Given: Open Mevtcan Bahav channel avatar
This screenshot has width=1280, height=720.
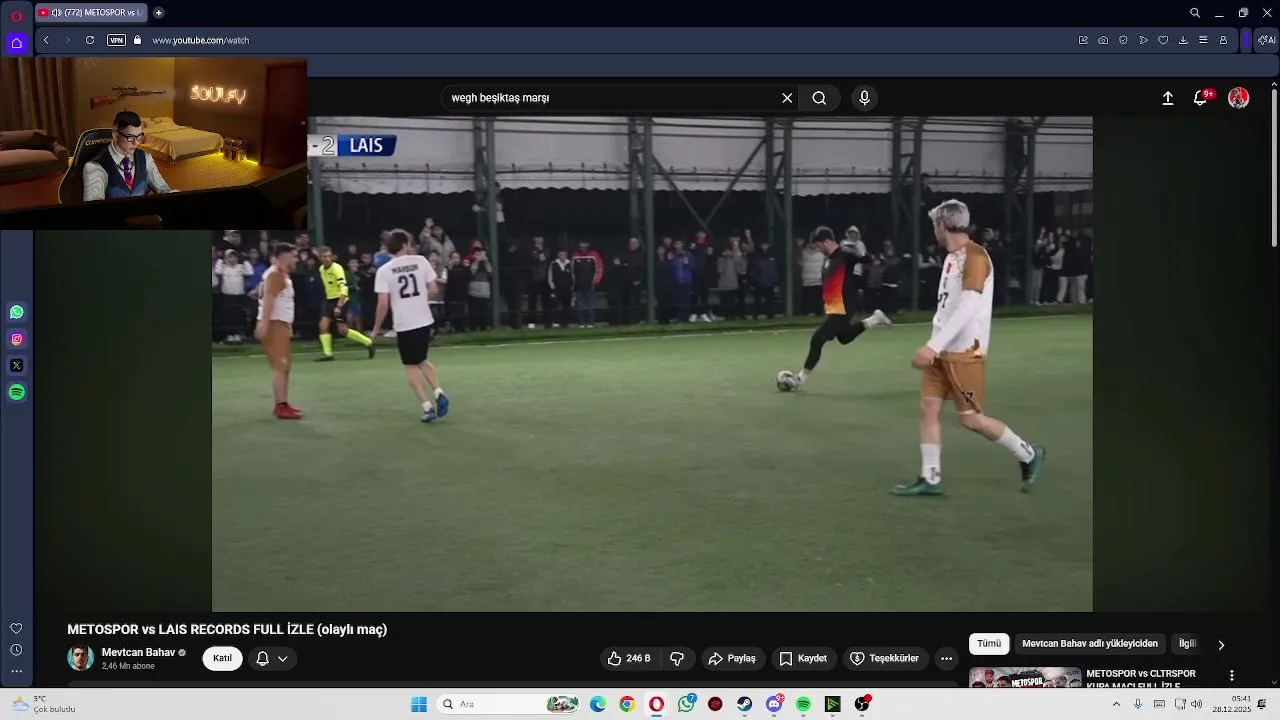Looking at the screenshot, I should 80,658.
